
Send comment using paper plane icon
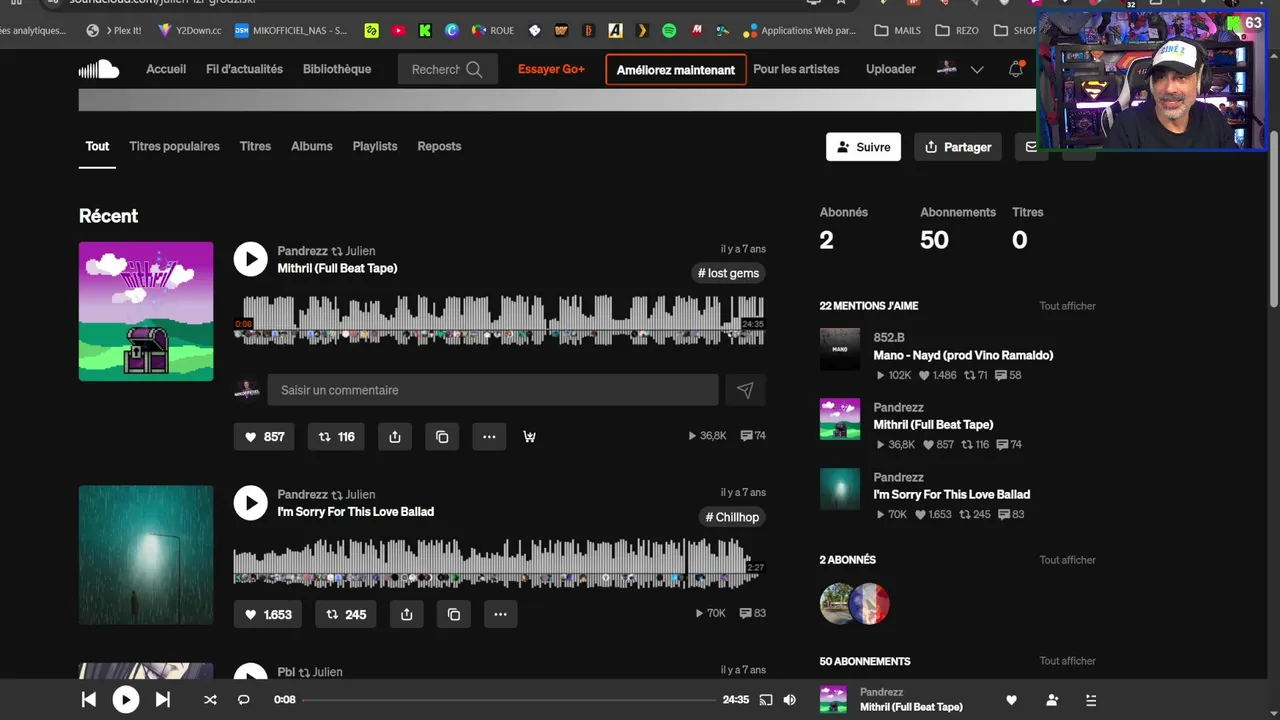(745, 390)
